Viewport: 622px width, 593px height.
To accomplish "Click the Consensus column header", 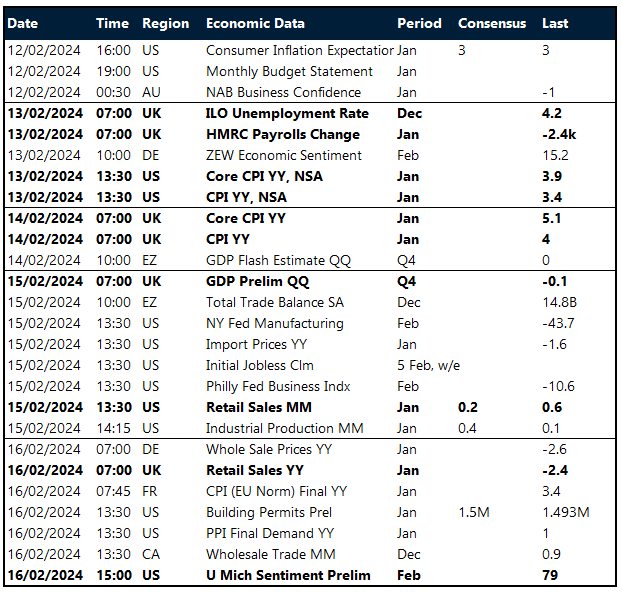I will [491, 23].
